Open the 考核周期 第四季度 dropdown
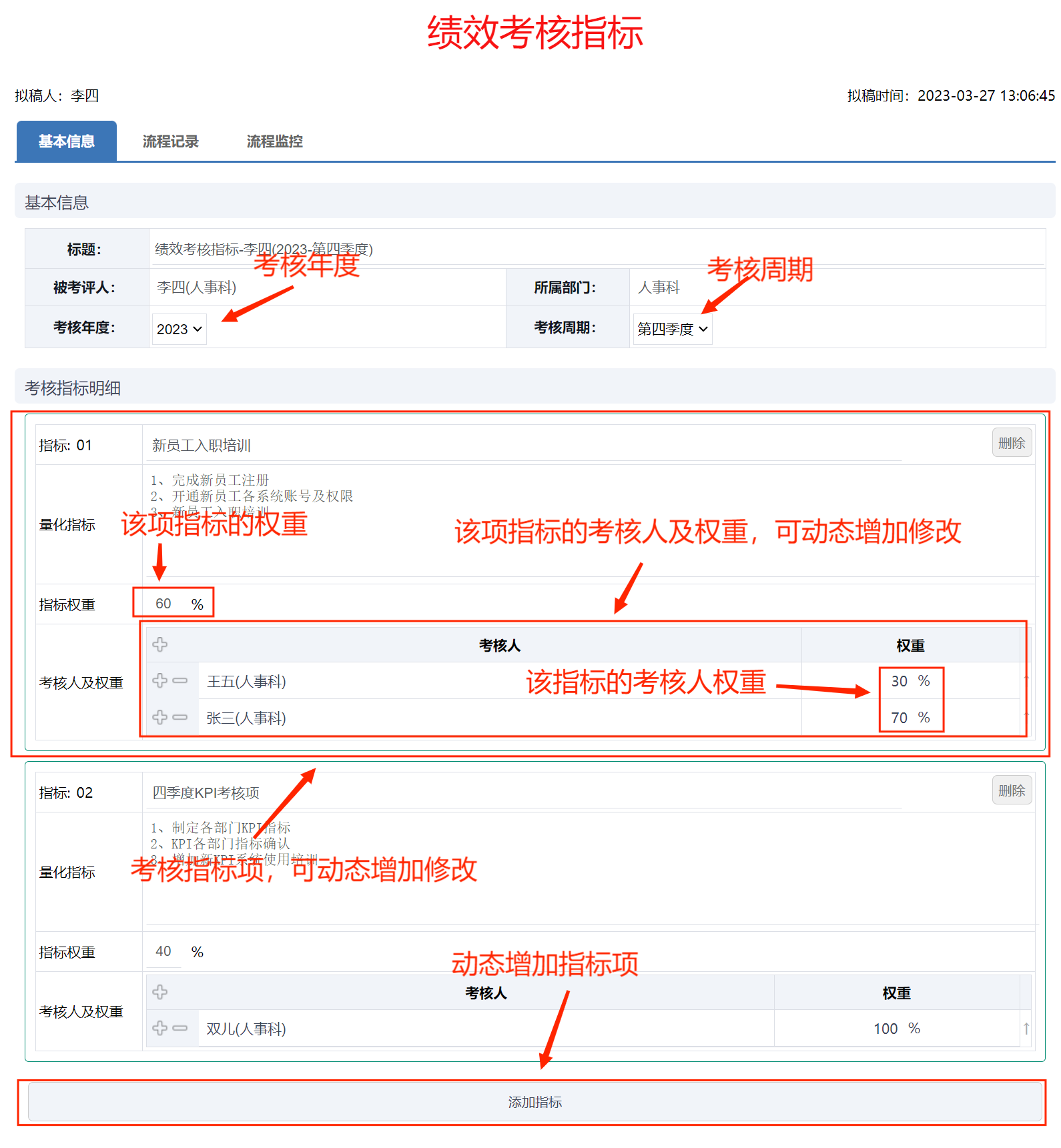This screenshot has height=1148, width=1061. click(x=672, y=329)
